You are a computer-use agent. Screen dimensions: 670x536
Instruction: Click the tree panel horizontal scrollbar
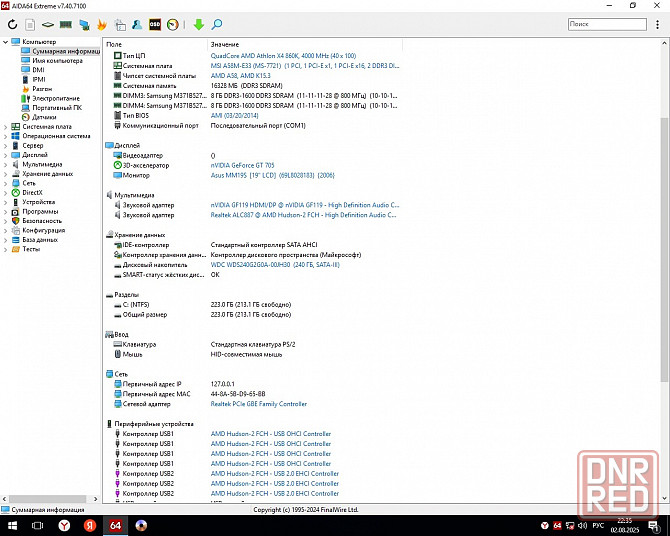point(47,499)
